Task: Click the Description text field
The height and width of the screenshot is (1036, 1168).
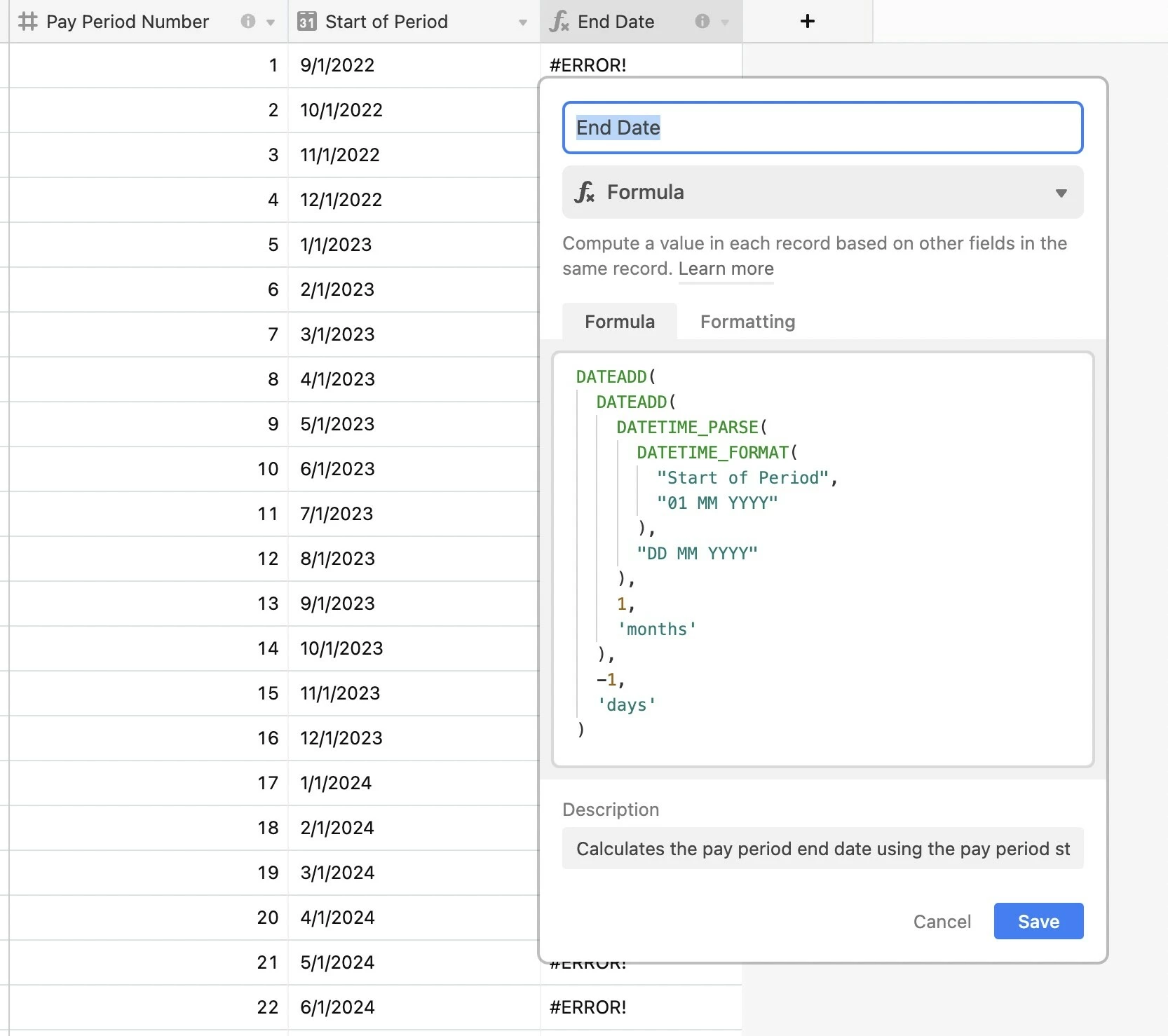Action: (x=823, y=849)
